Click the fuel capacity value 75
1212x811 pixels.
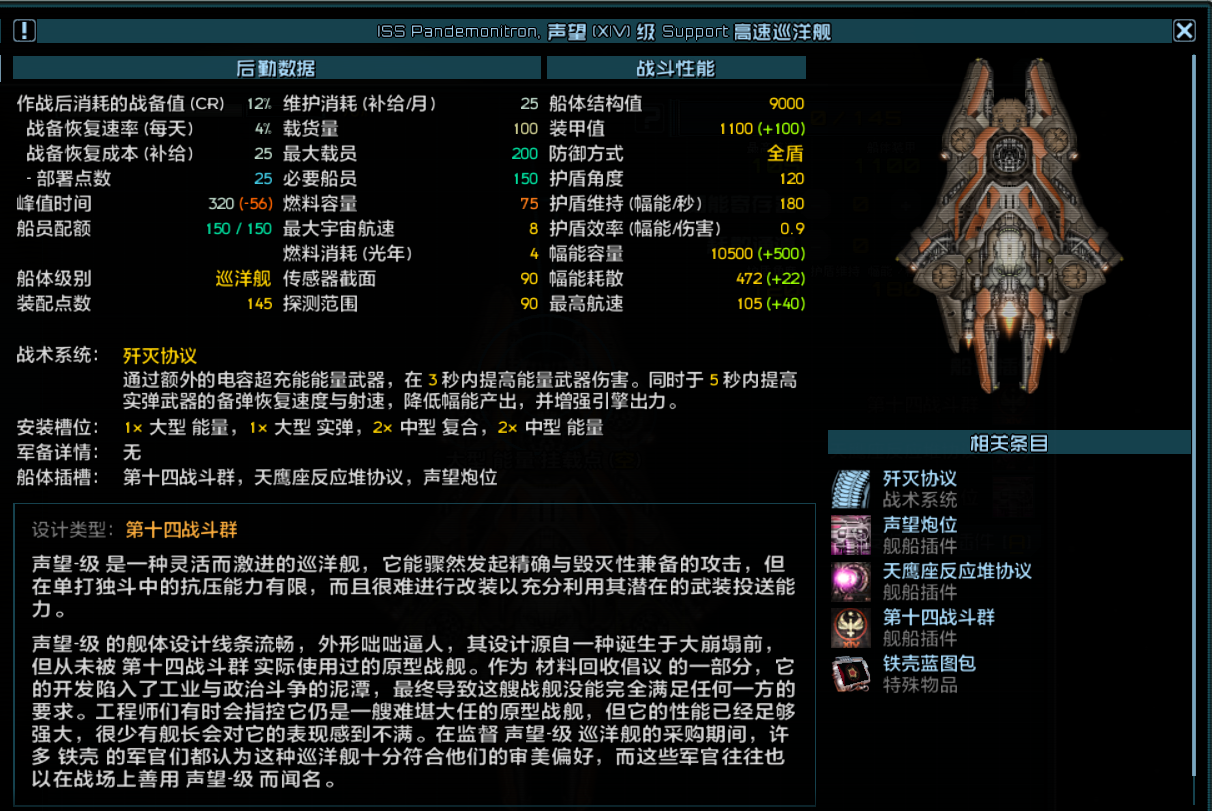tap(530, 203)
